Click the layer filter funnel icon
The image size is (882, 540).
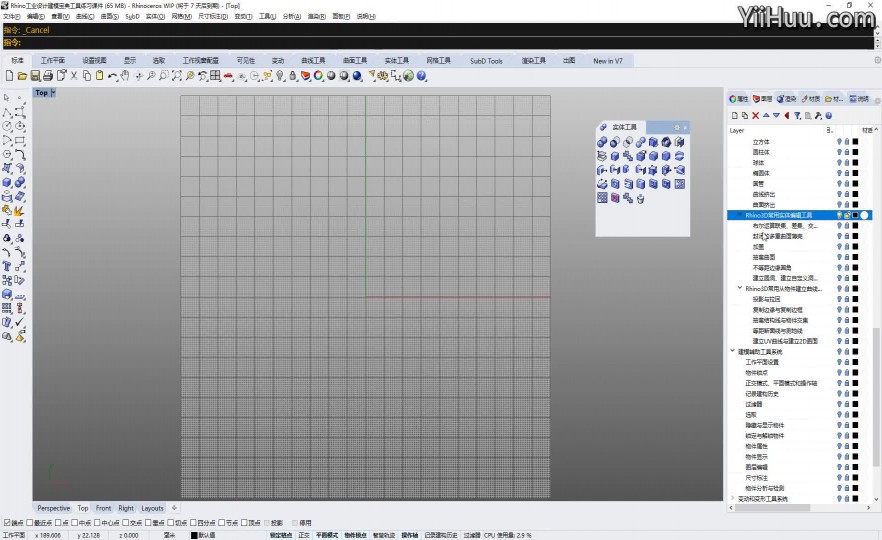coord(797,115)
